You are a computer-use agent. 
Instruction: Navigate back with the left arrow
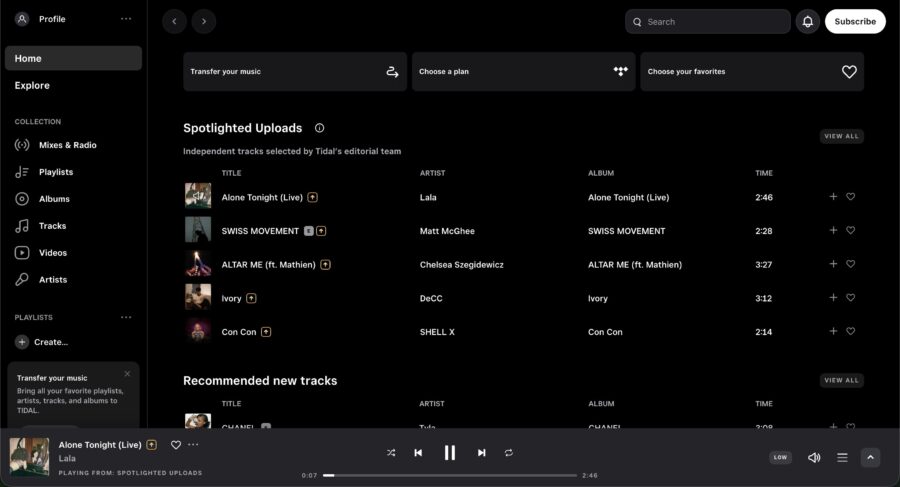pos(174,21)
